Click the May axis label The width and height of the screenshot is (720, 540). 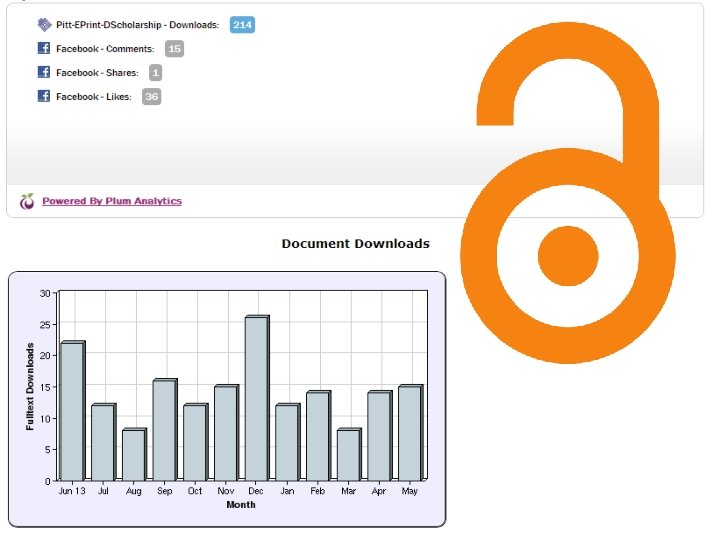(410, 491)
